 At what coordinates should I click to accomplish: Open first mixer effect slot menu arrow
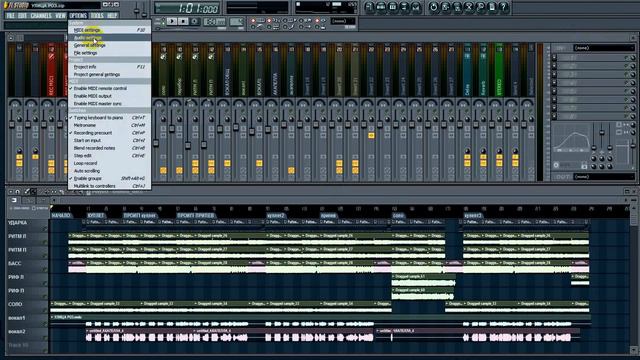coord(554,58)
